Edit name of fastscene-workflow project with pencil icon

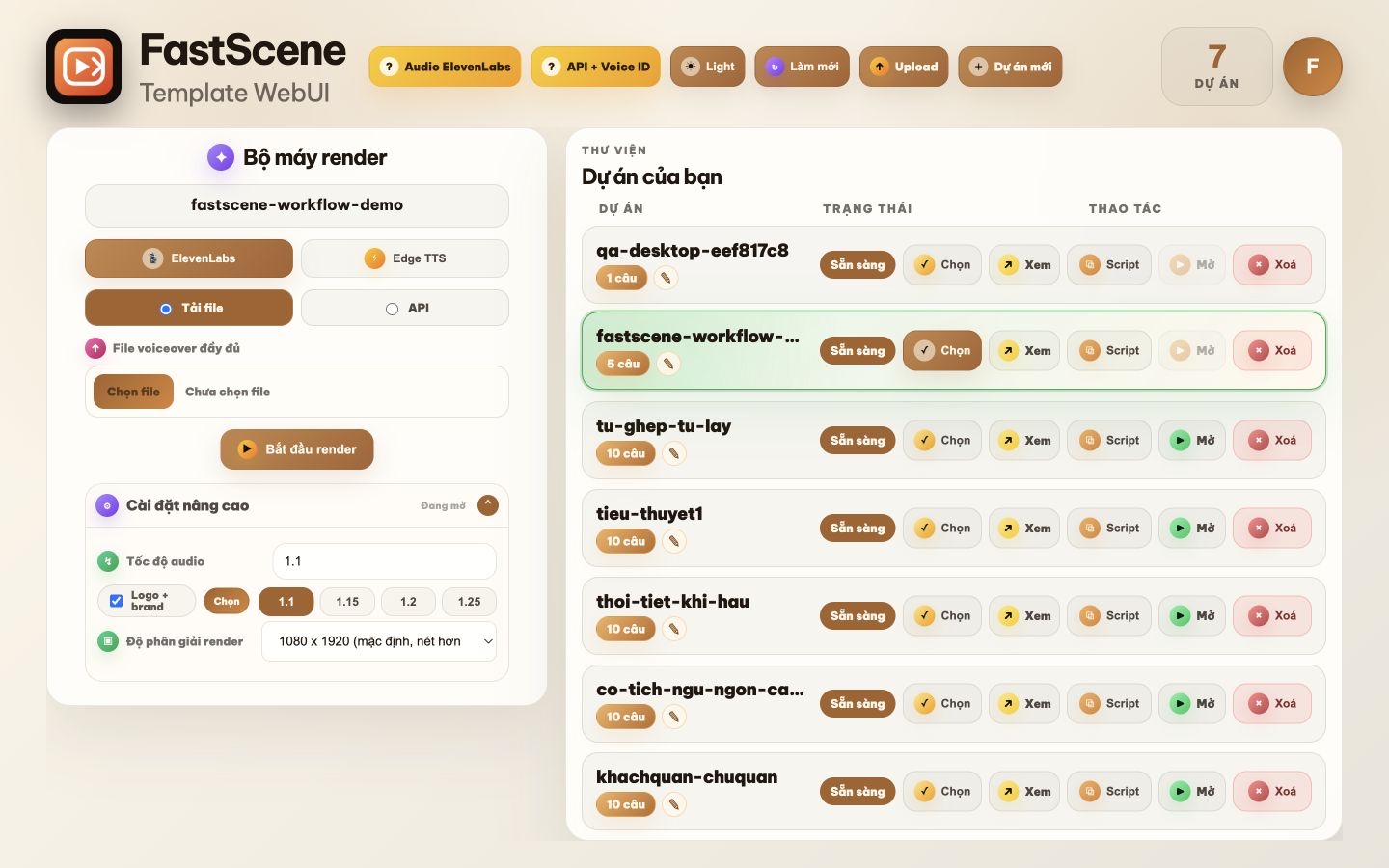click(667, 364)
